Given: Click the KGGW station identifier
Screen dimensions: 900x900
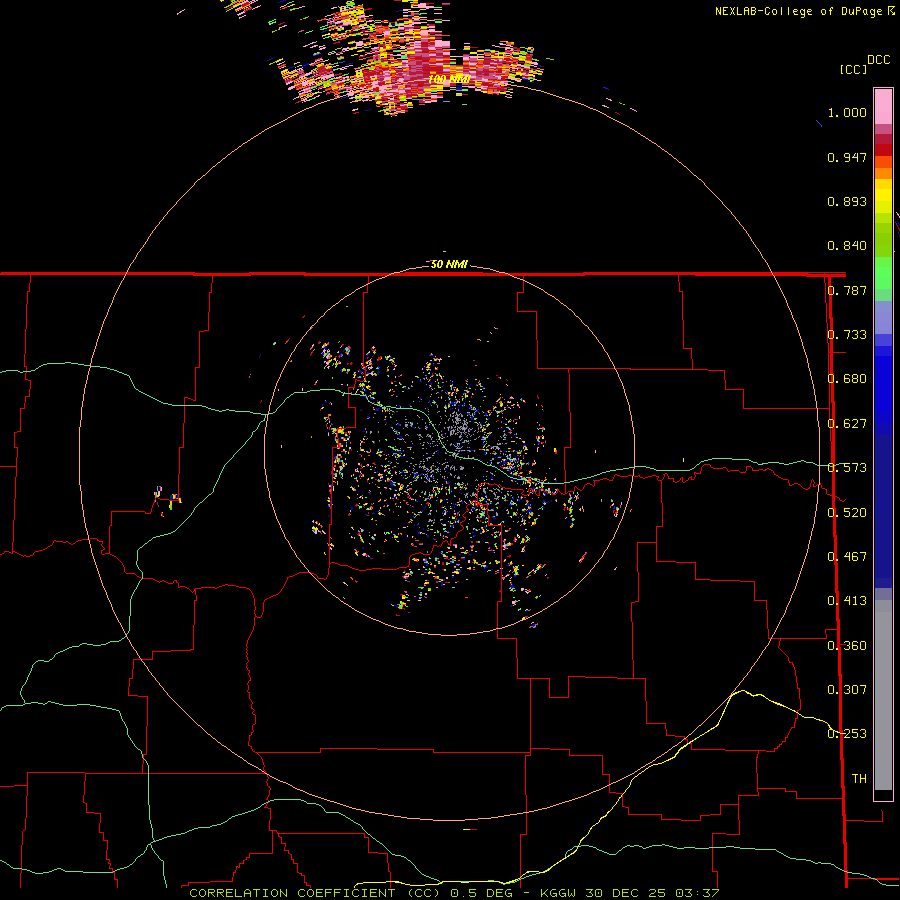Looking at the screenshot, I should pyautogui.click(x=560, y=893).
